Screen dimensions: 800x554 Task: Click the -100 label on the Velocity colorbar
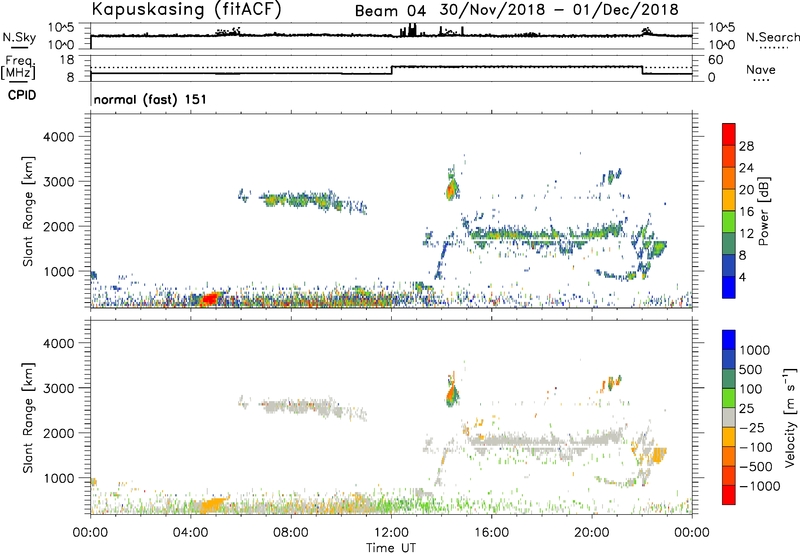tap(755, 447)
